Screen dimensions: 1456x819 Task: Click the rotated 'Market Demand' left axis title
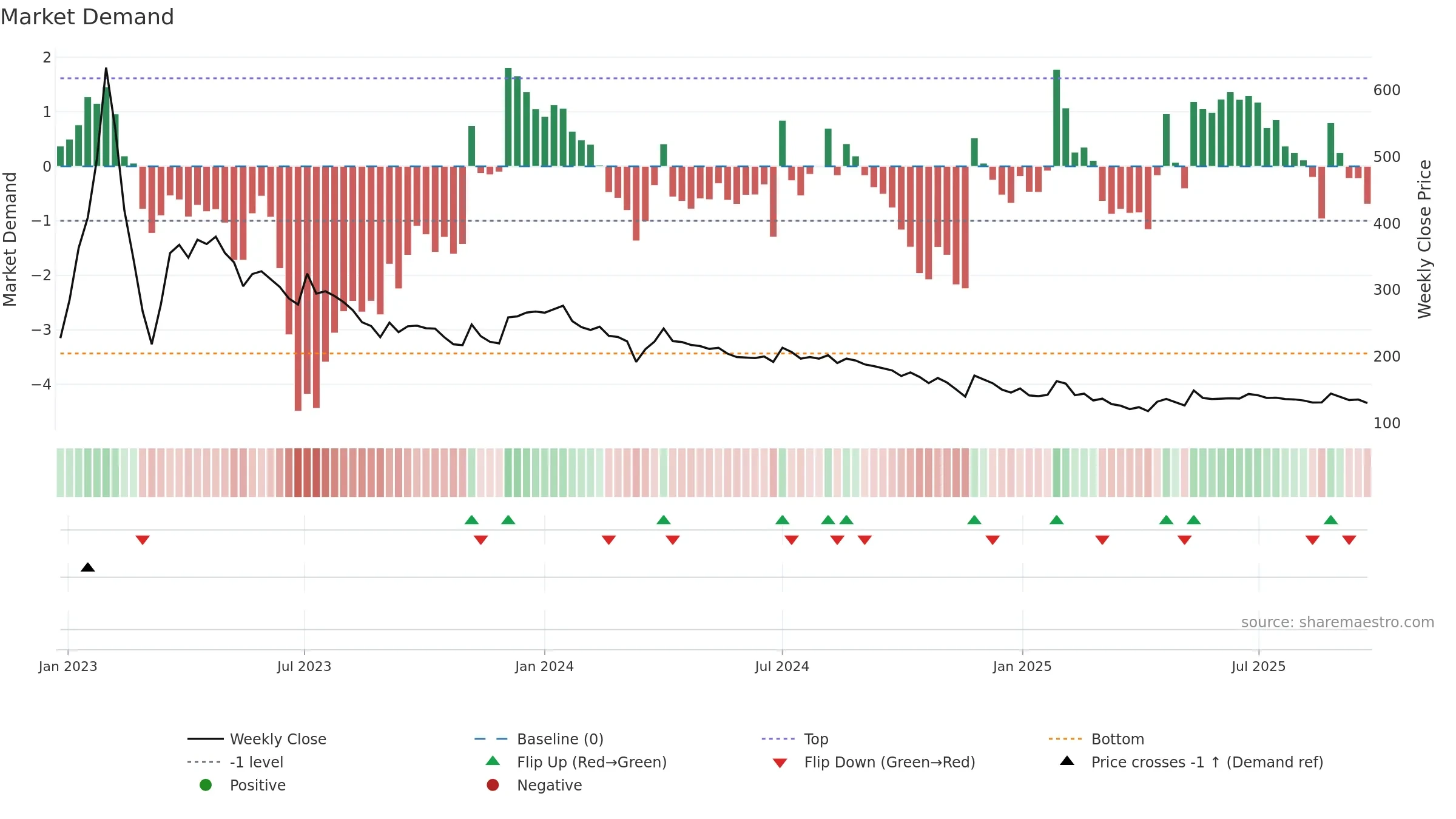10,239
